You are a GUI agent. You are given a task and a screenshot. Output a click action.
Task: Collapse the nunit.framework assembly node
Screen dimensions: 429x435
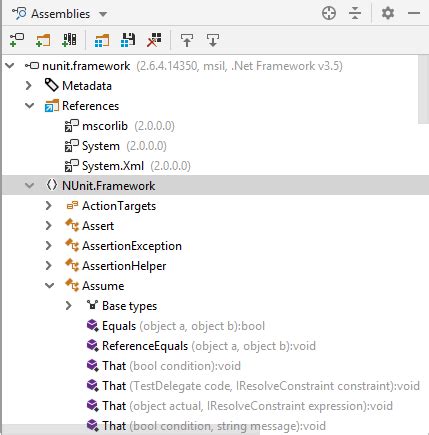(x=10, y=66)
